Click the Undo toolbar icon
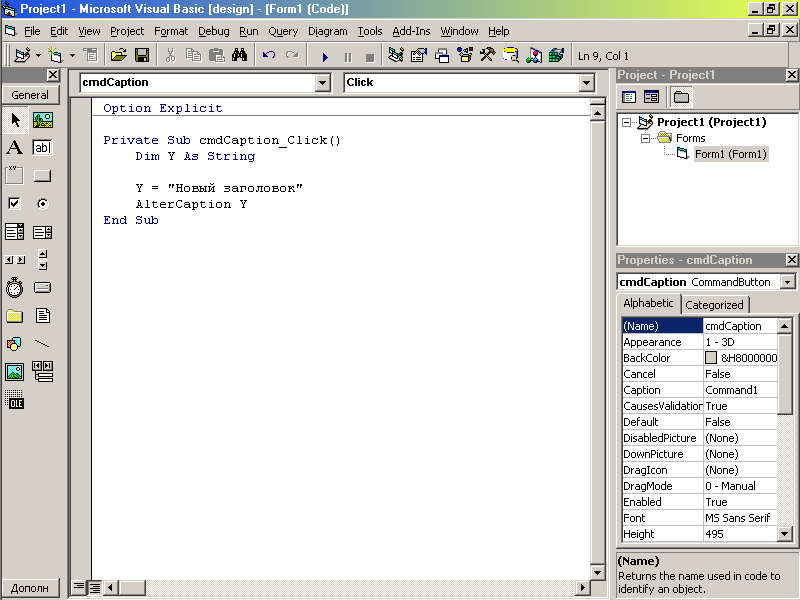Screen dimensions: 800x600 pos(269,55)
